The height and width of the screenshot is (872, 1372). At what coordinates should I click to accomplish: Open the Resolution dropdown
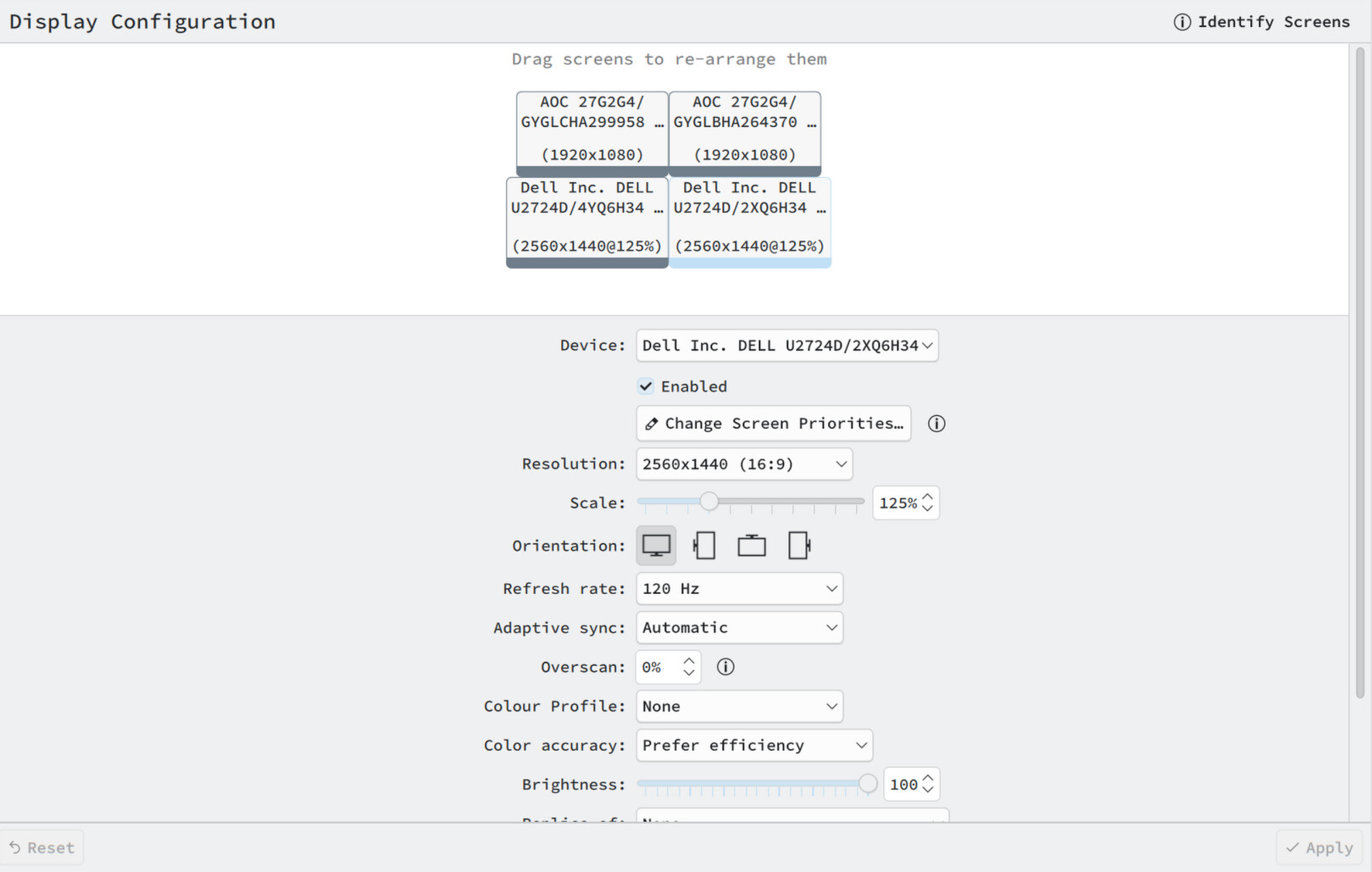tap(744, 464)
